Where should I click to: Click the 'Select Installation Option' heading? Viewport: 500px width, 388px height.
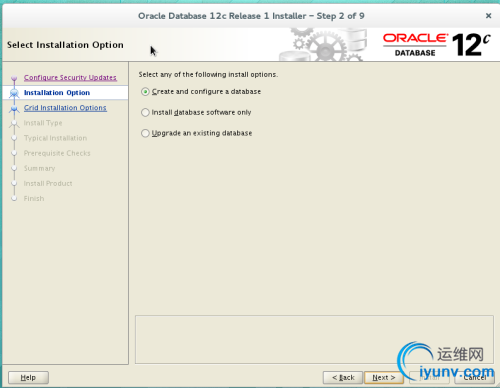(x=65, y=45)
